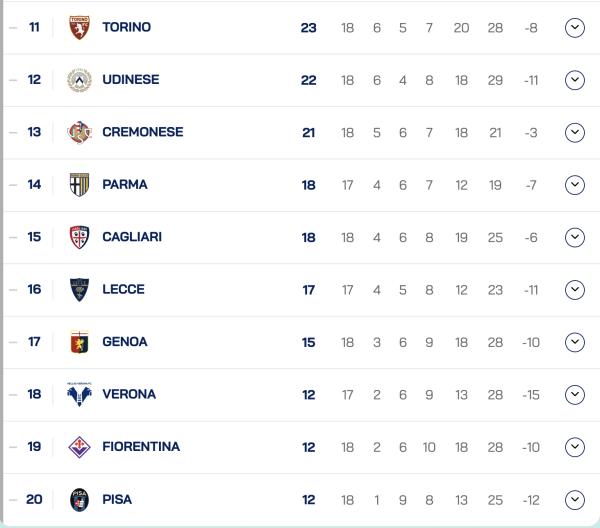Click the Verona club crest icon
The width and height of the screenshot is (600, 528).
coord(79,394)
